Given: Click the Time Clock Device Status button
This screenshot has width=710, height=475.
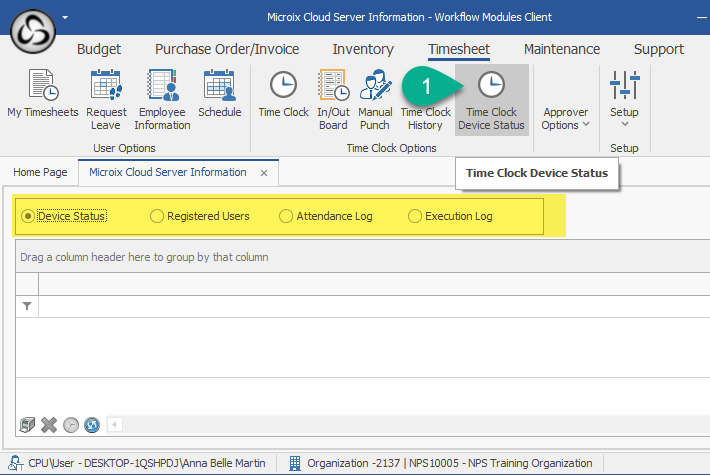Looking at the screenshot, I should pos(491,99).
